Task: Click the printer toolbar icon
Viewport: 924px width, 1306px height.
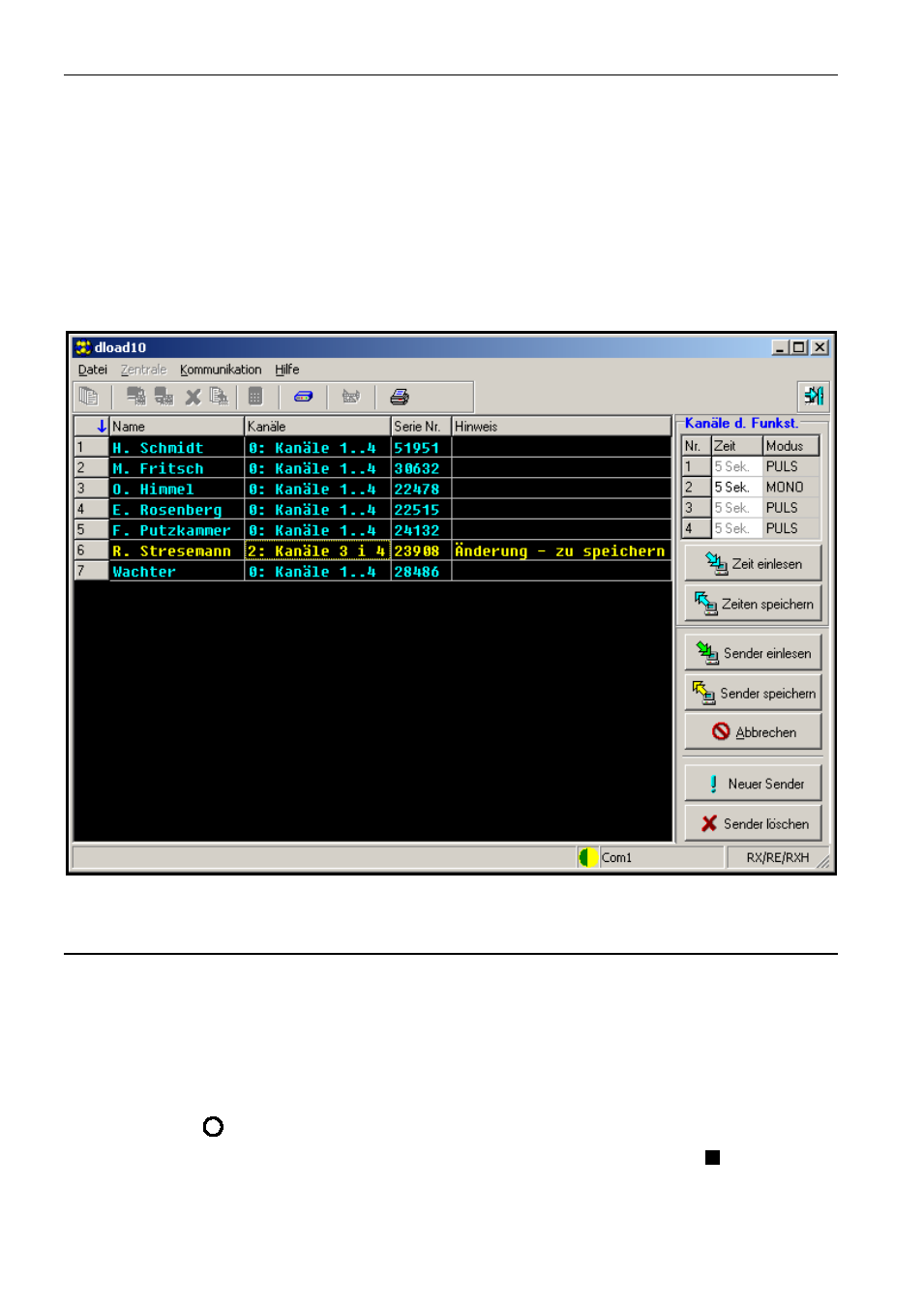Action: coord(399,396)
